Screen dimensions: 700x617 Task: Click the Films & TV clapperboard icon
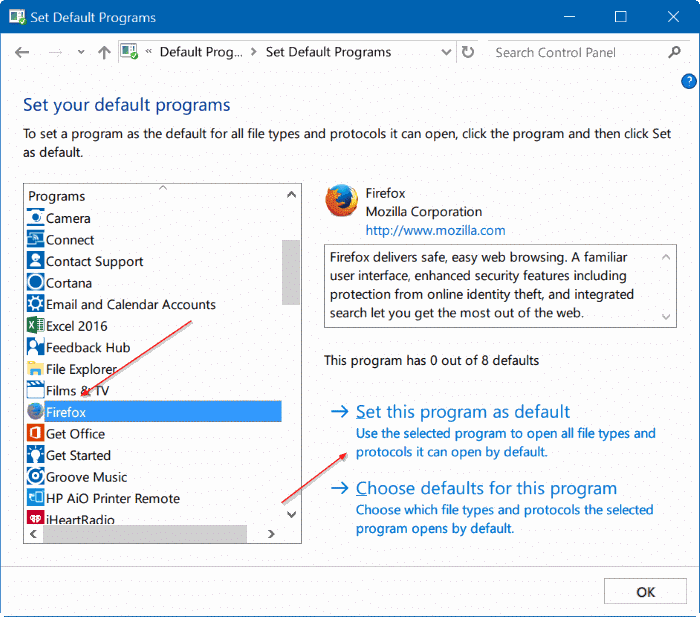(35, 390)
